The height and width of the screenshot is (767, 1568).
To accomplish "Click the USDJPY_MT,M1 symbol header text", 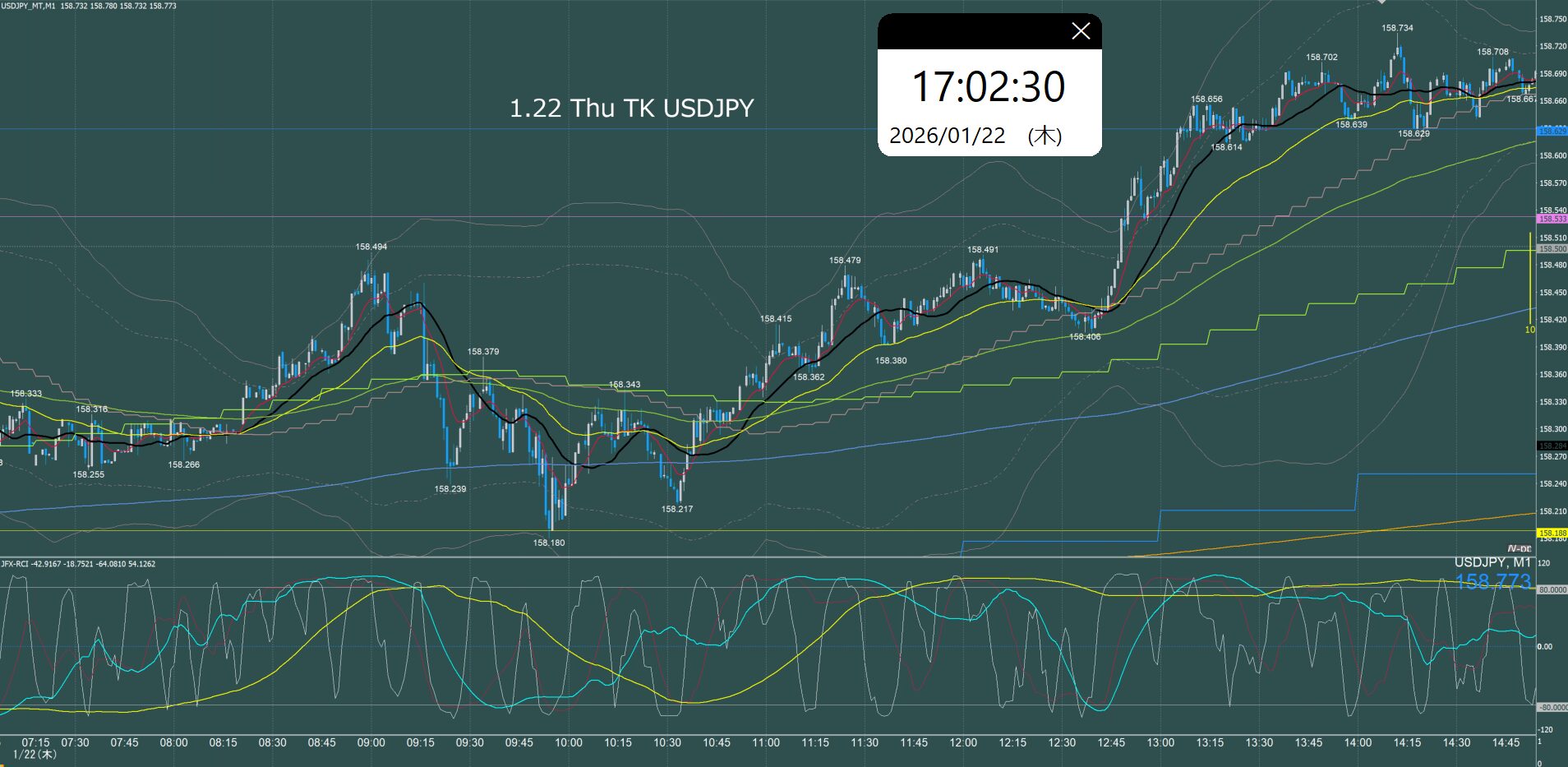I will 29,6.
